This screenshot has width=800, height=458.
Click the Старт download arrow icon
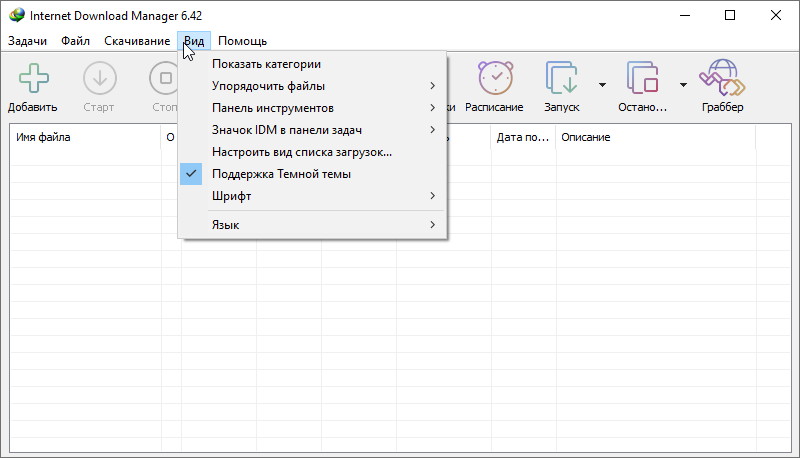99,78
